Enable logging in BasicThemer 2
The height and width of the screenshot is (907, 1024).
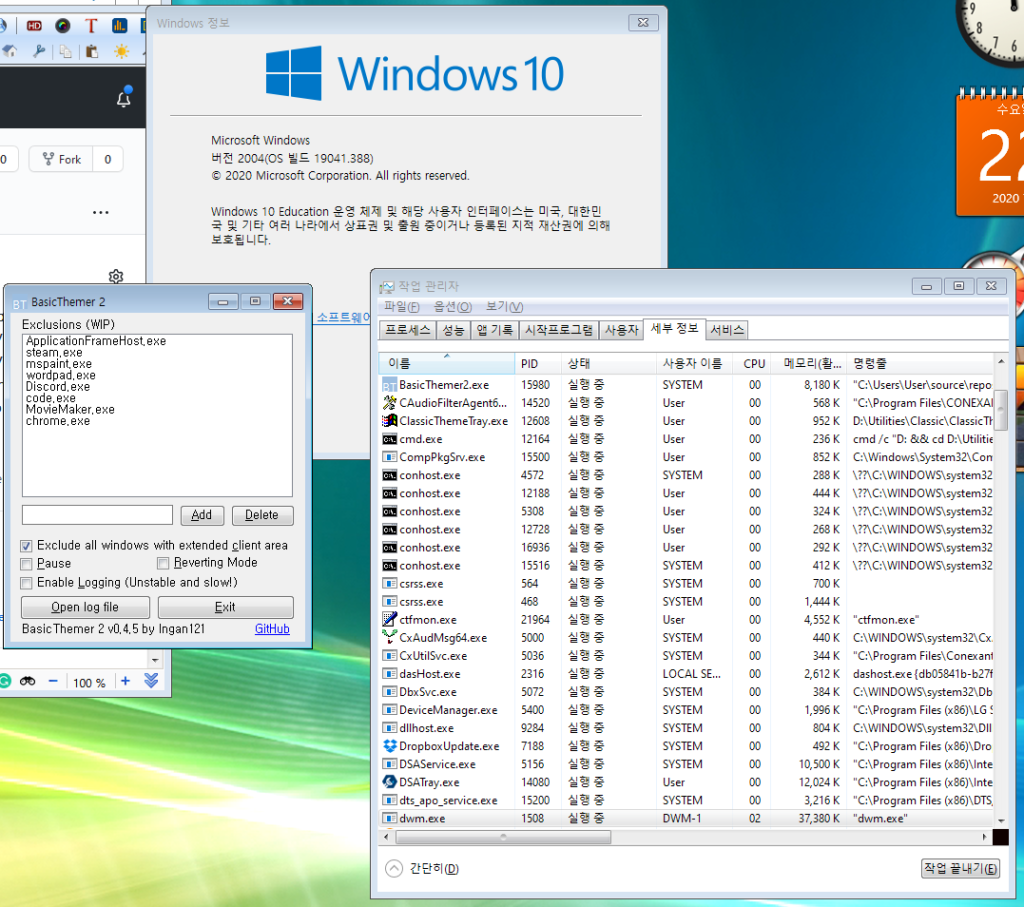pyautogui.click(x=27, y=582)
